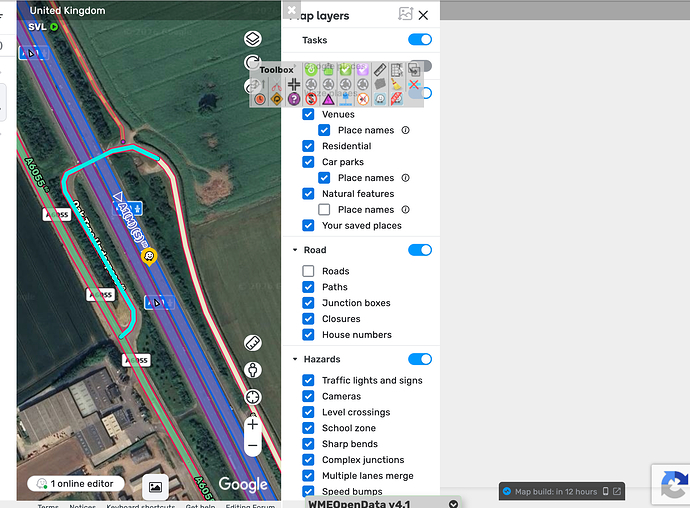The height and width of the screenshot is (508, 690).
Task: Uncheck the Paths checkbox
Action: point(308,287)
